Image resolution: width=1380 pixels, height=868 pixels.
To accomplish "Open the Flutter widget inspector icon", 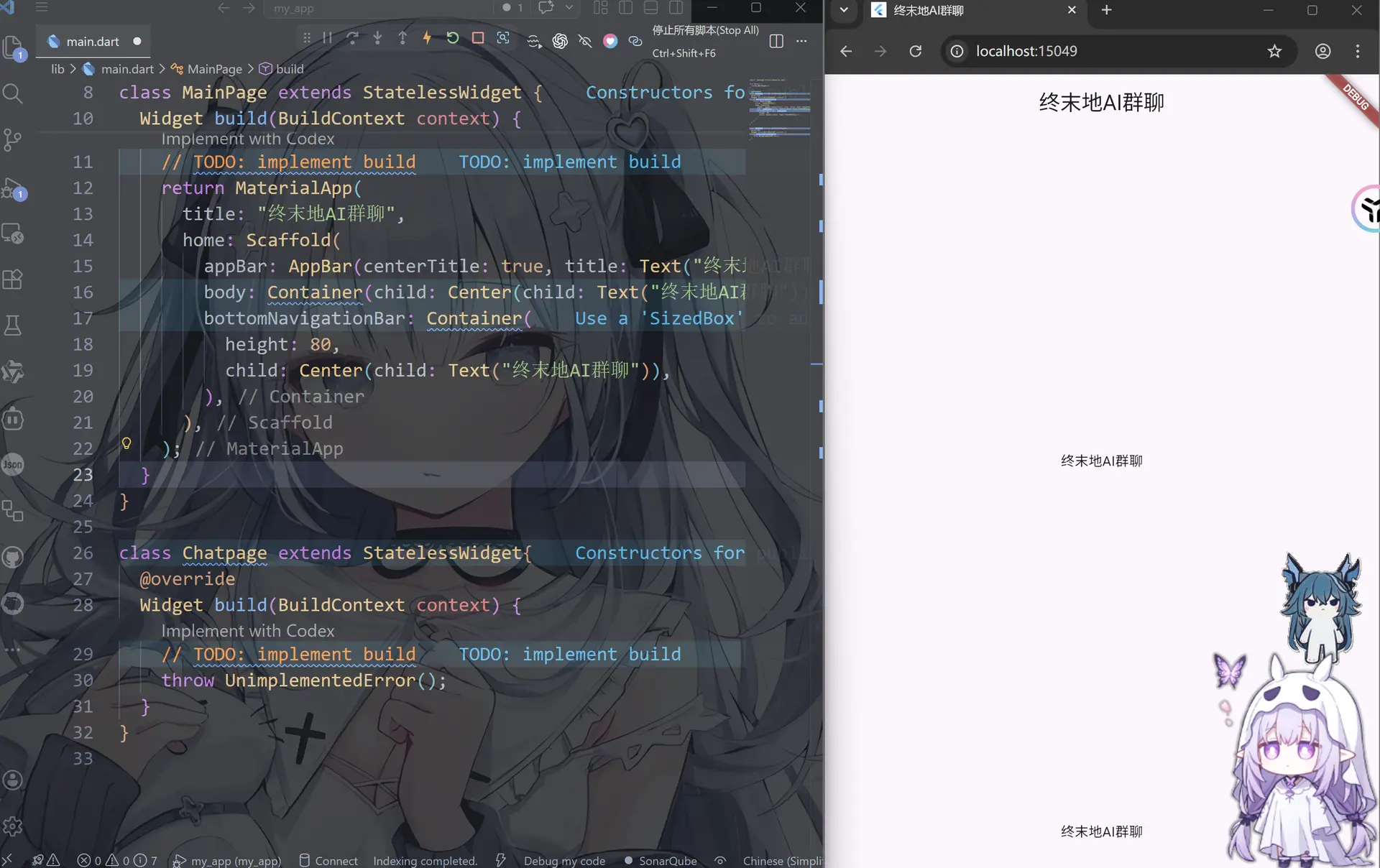I will [503, 38].
